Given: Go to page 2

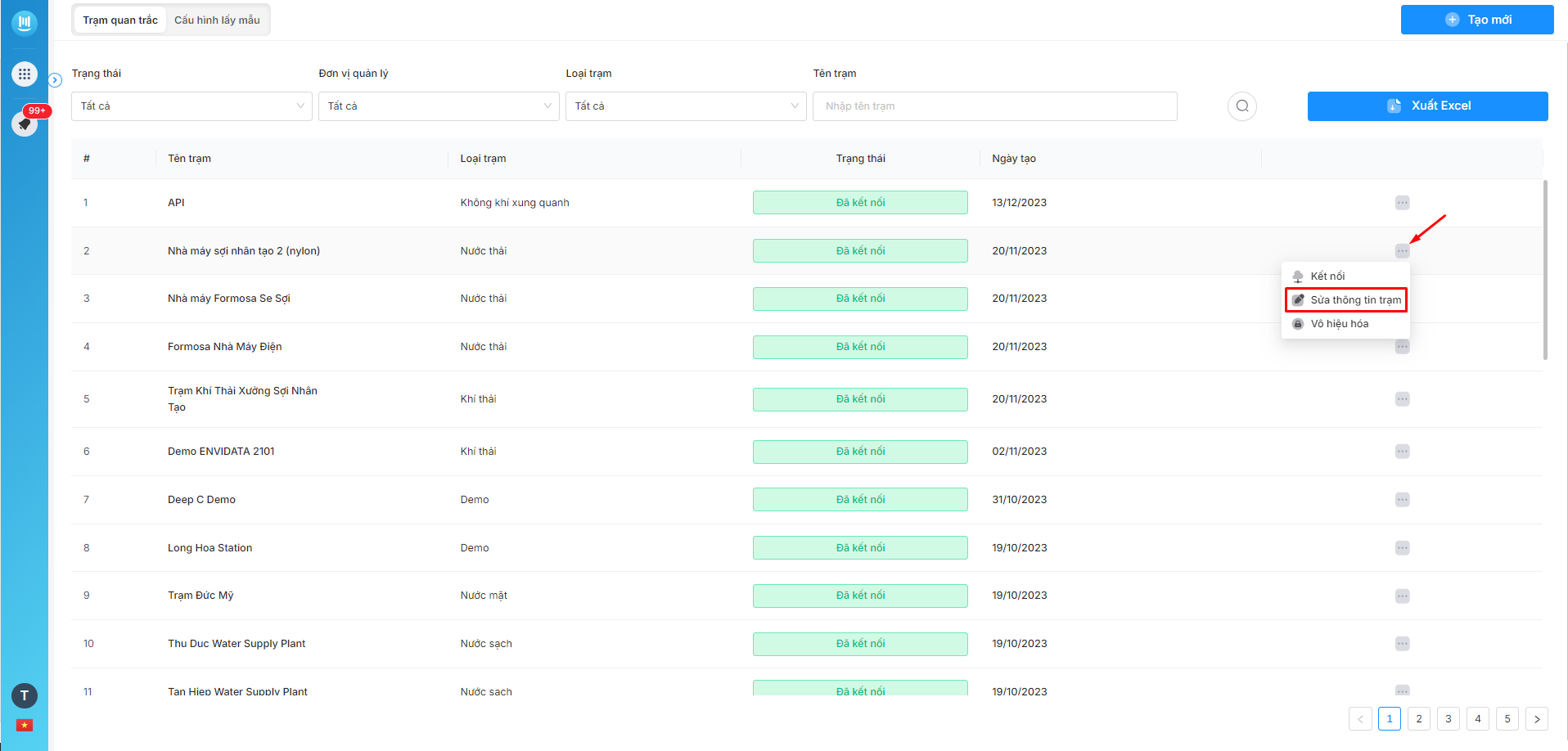Looking at the screenshot, I should [x=1419, y=719].
